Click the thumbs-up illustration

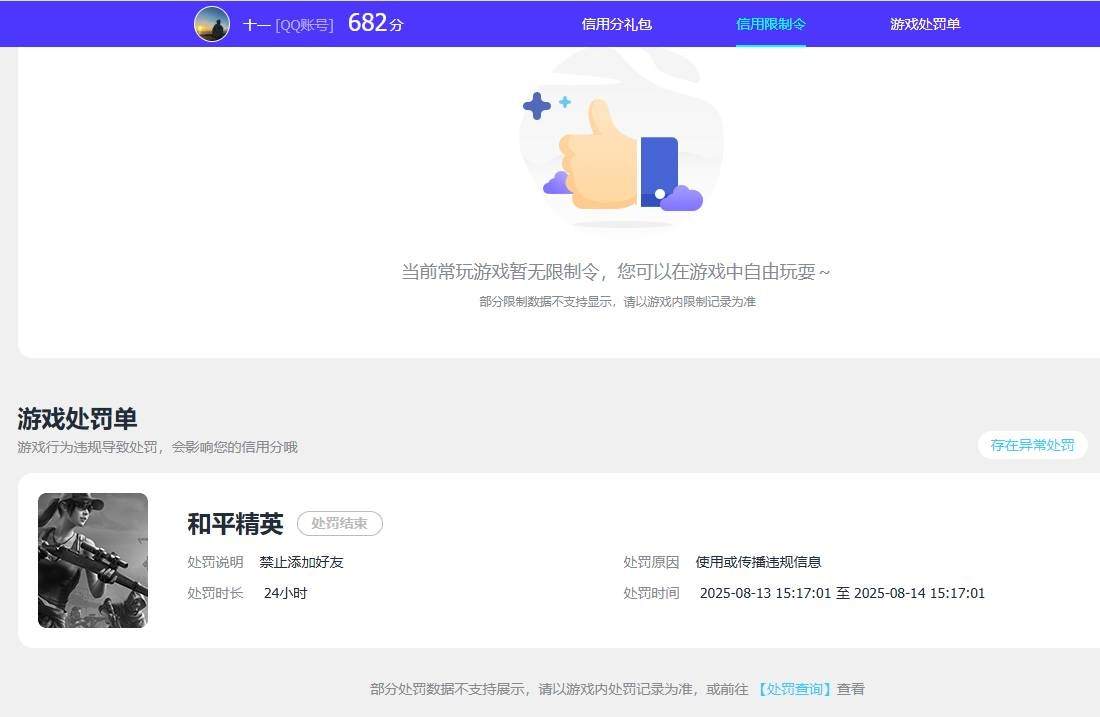620,140
